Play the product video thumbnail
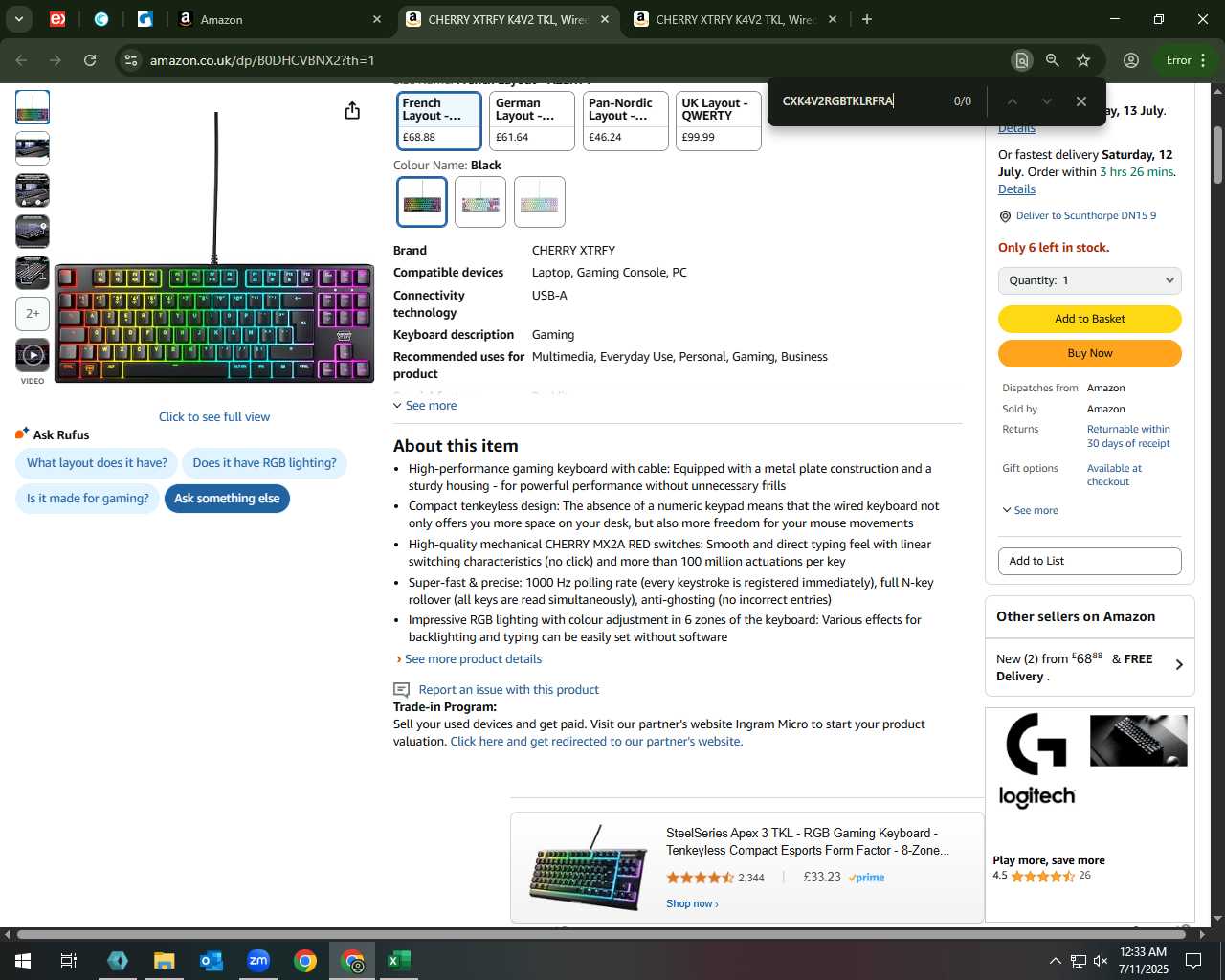The height and width of the screenshot is (980, 1225). coord(33,355)
